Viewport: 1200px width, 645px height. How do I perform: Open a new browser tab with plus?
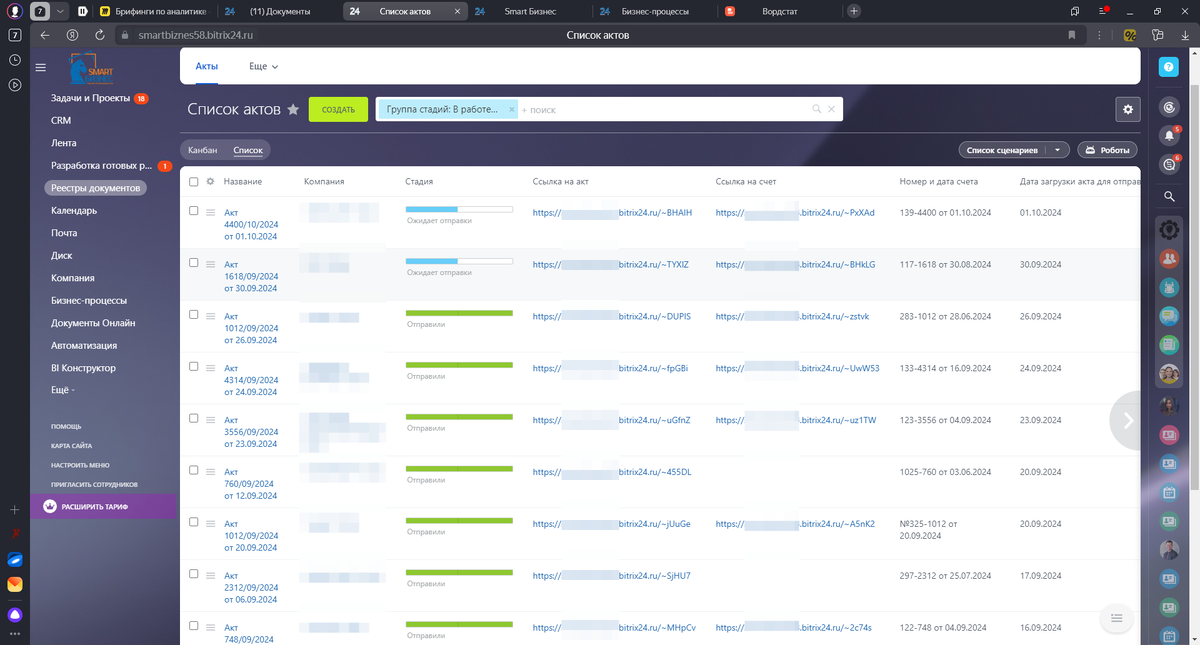(854, 11)
